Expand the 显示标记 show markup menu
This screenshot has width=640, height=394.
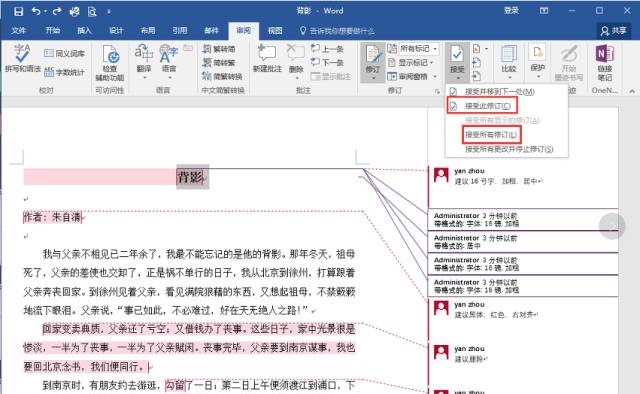[410, 62]
